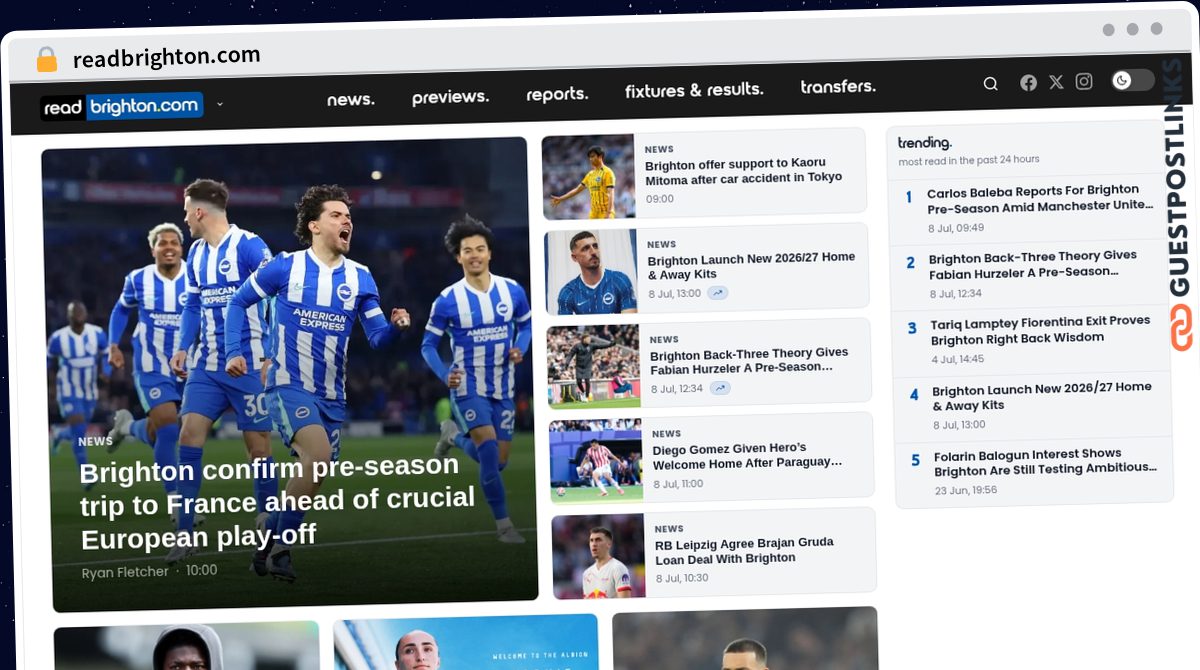Click the new kits article thumbnail
This screenshot has height=670, width=1200.
tap(591, 272)
